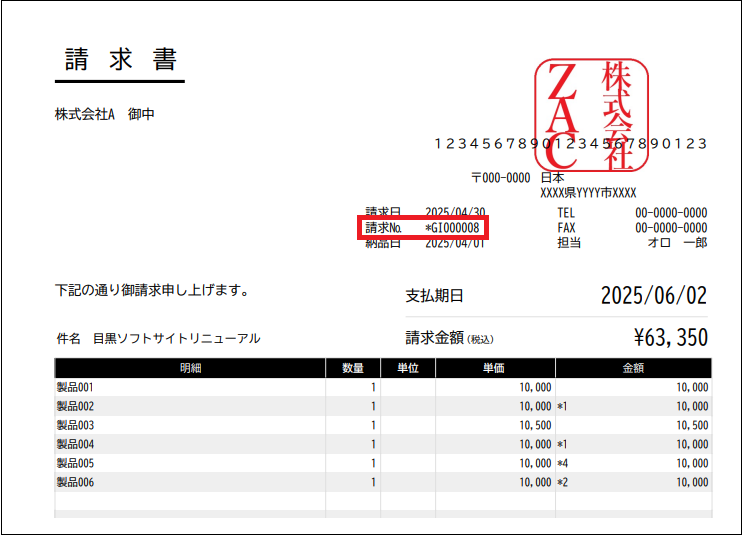Select the total amount ¥63,350
Screen dimensions: 744x535
coord(670,338)
